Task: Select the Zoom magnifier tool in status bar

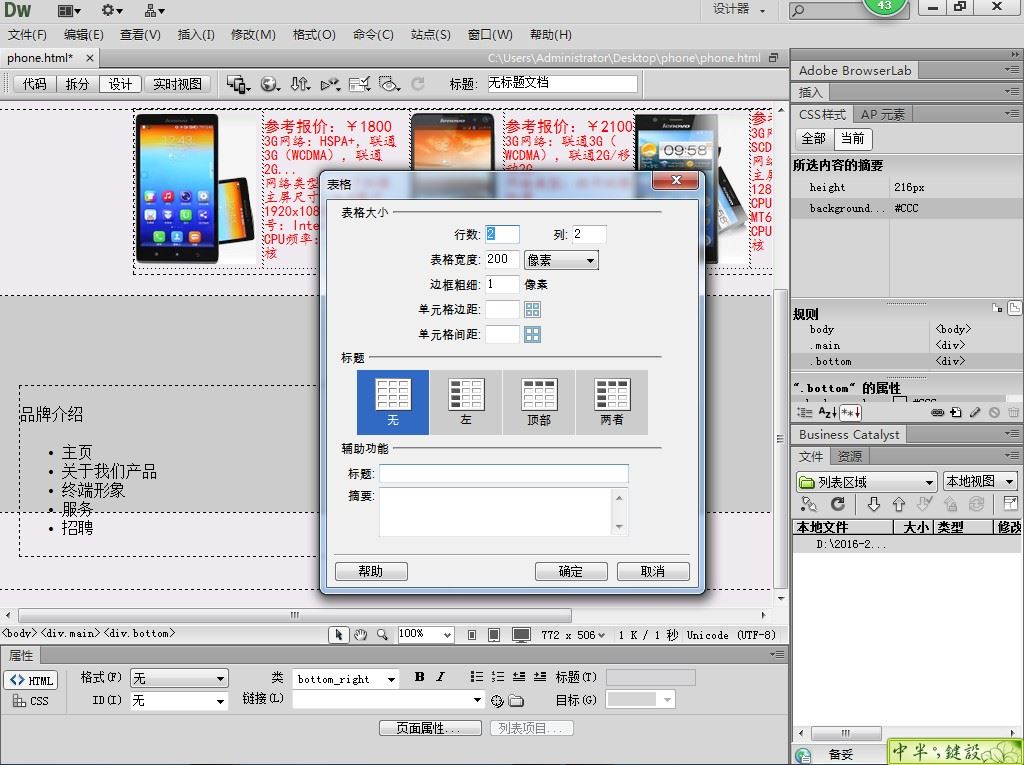Action: pyautogui.click(x=381, y=634)
